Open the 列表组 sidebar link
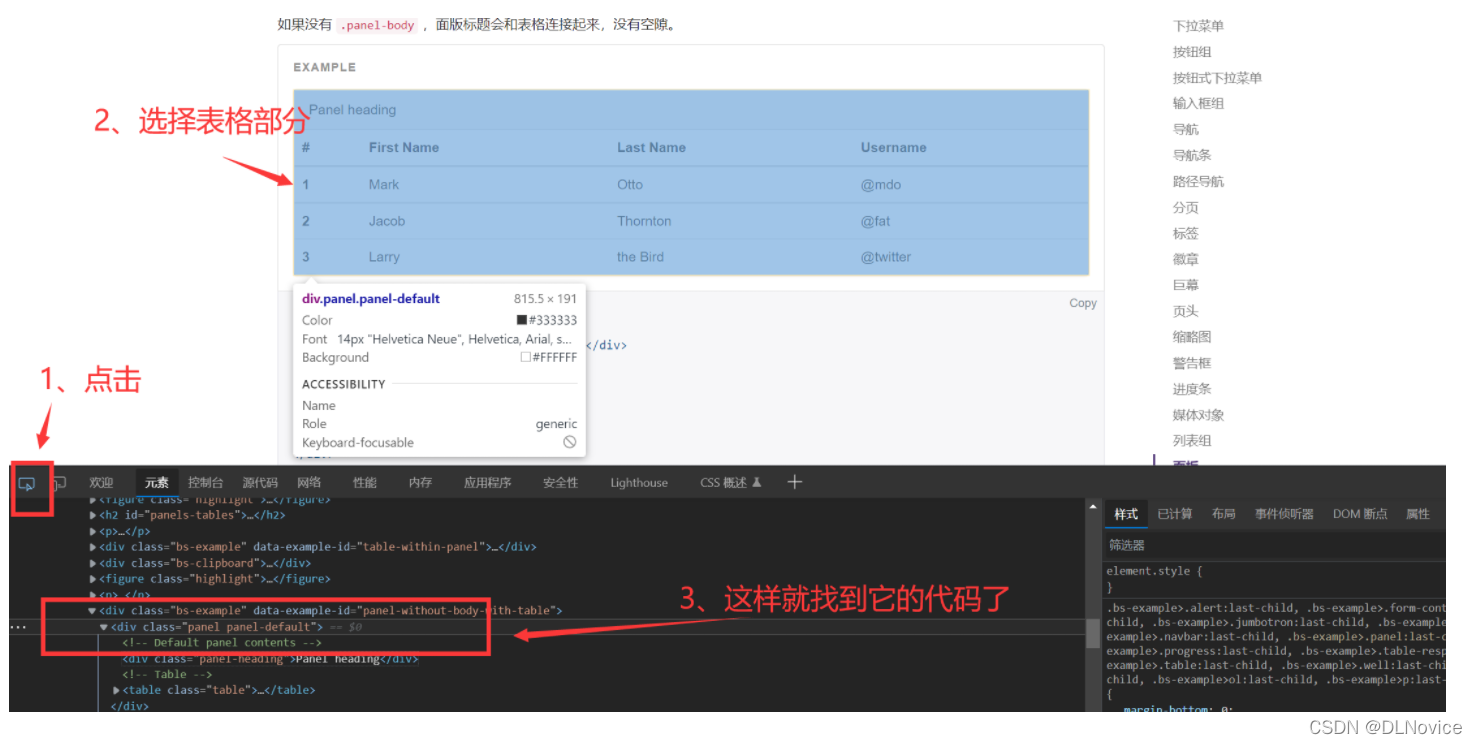 [x=1192, y=440]
